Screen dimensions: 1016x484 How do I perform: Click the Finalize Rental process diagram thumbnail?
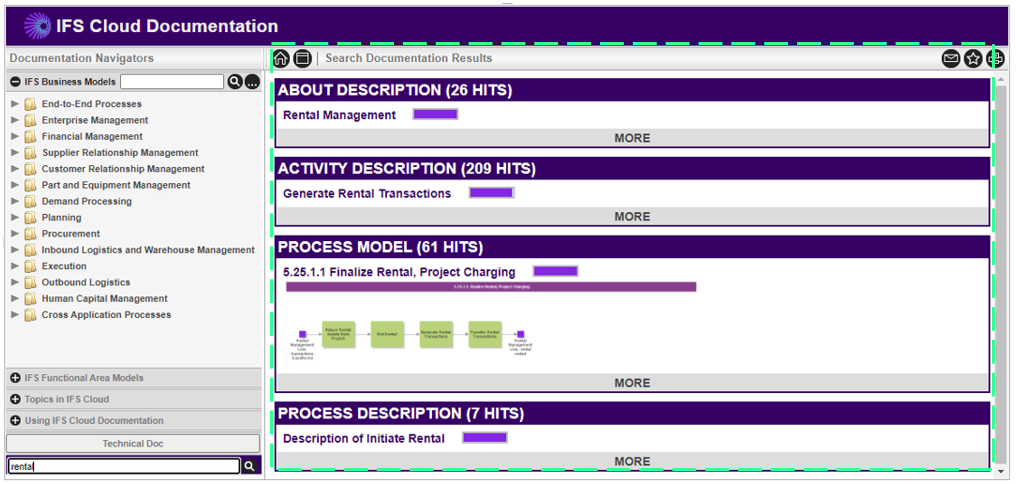pos(491,322)
